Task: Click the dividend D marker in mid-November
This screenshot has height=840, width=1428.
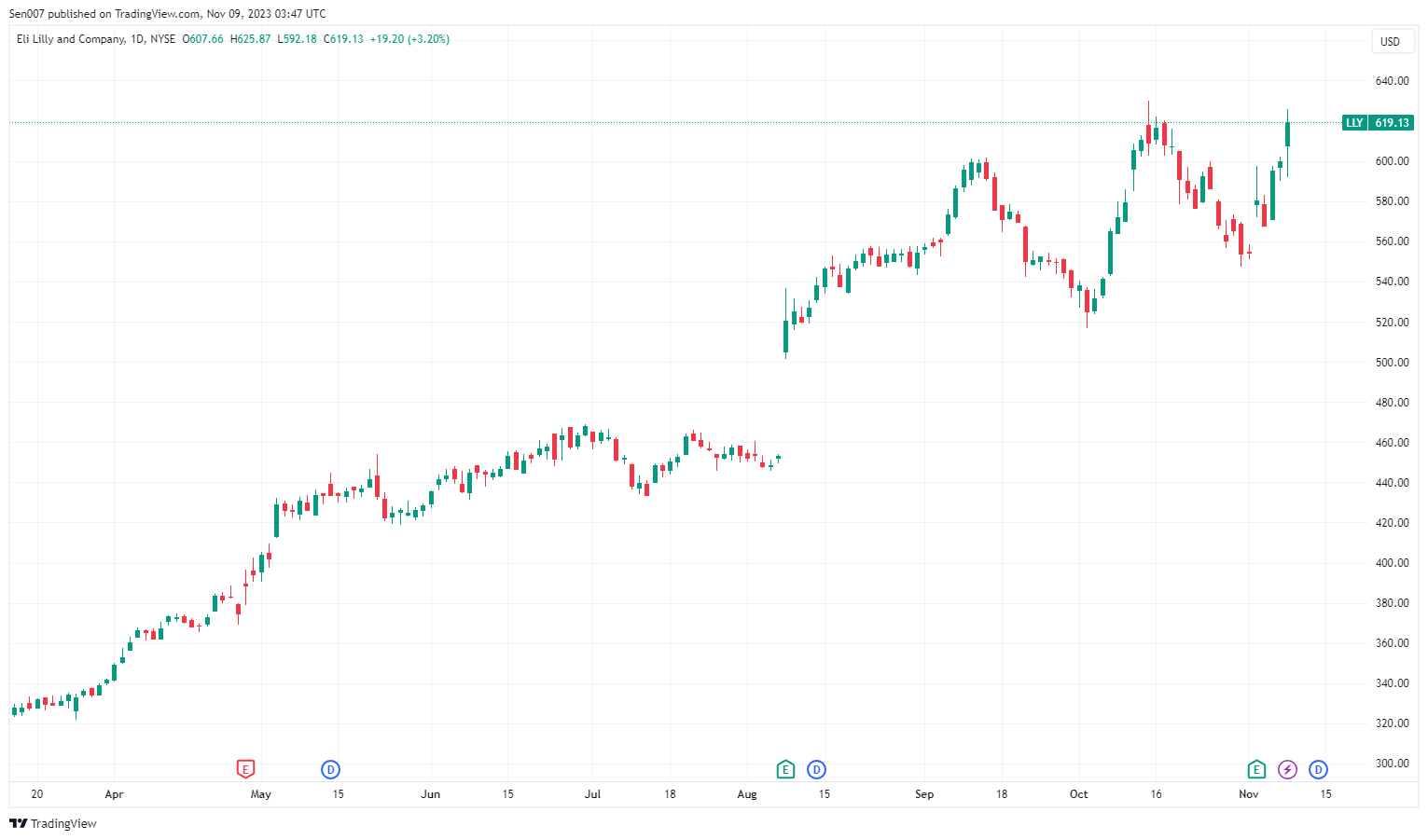Action: pos(1318,769)
